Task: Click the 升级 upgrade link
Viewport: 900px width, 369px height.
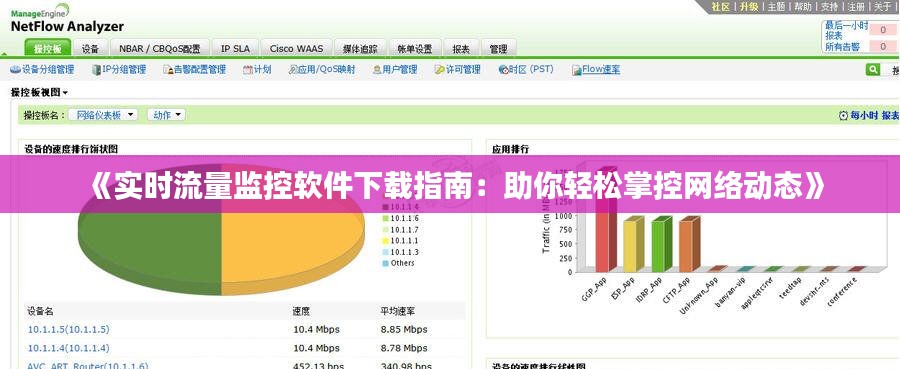Action: click(748, 6)
